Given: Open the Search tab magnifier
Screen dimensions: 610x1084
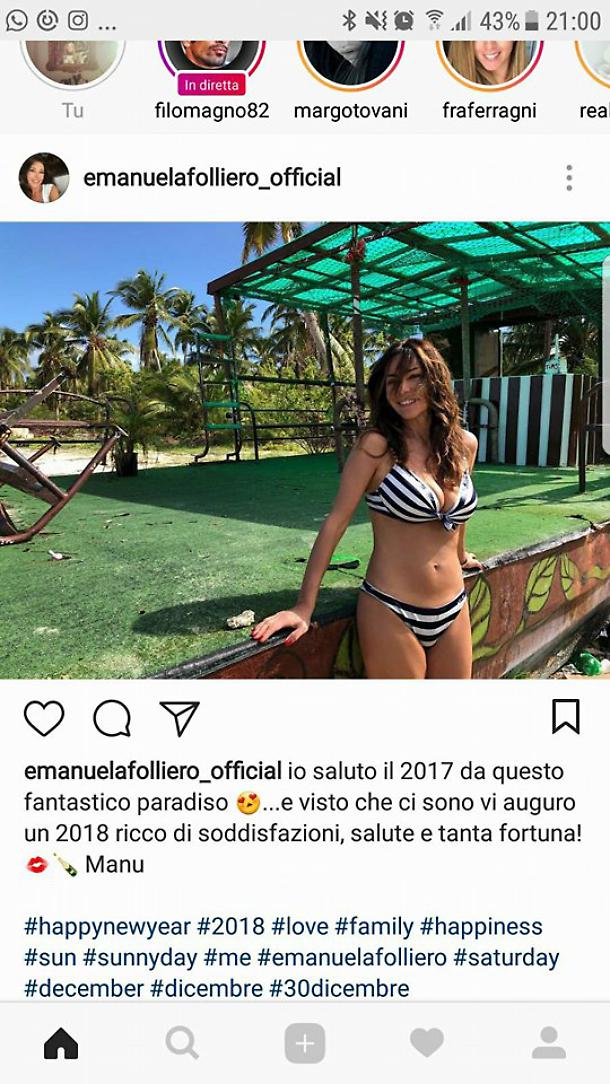Looking at the screenshot, I should 183,1043.
